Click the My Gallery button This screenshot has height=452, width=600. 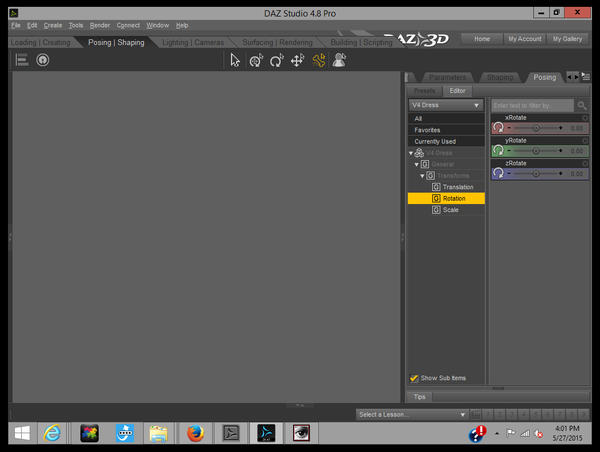pyautogui.click(x=567, y=39)
